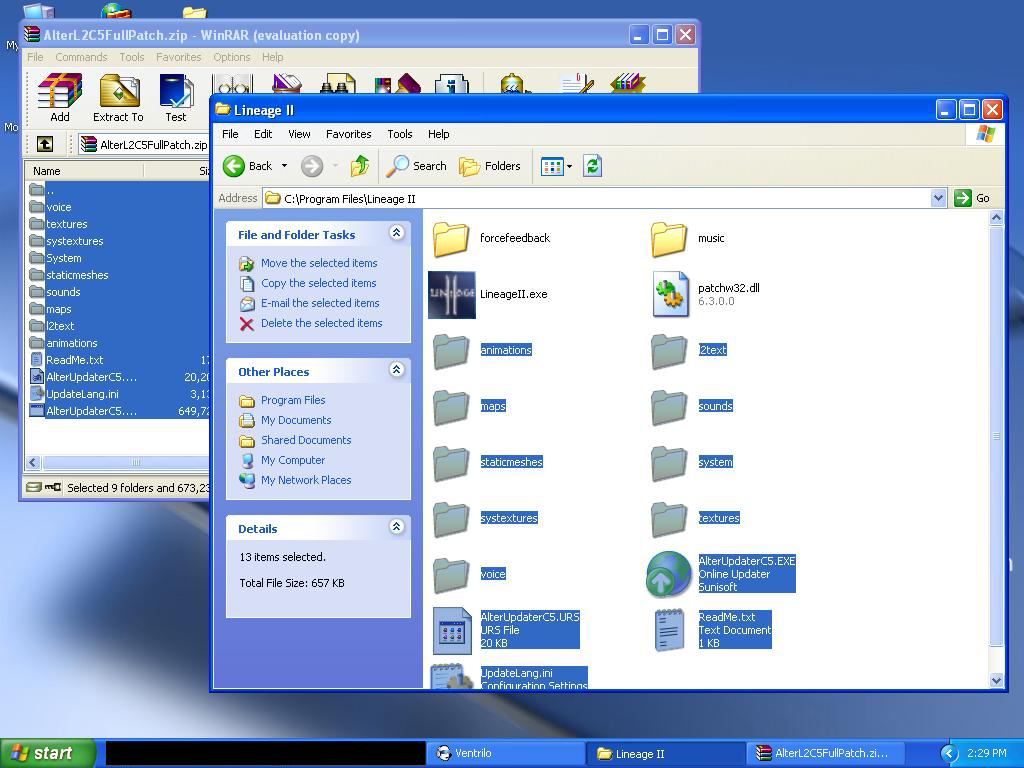The image size is (1024, 768).
Task: Go to Program Files in Other Places
Action: pos(293,400)
